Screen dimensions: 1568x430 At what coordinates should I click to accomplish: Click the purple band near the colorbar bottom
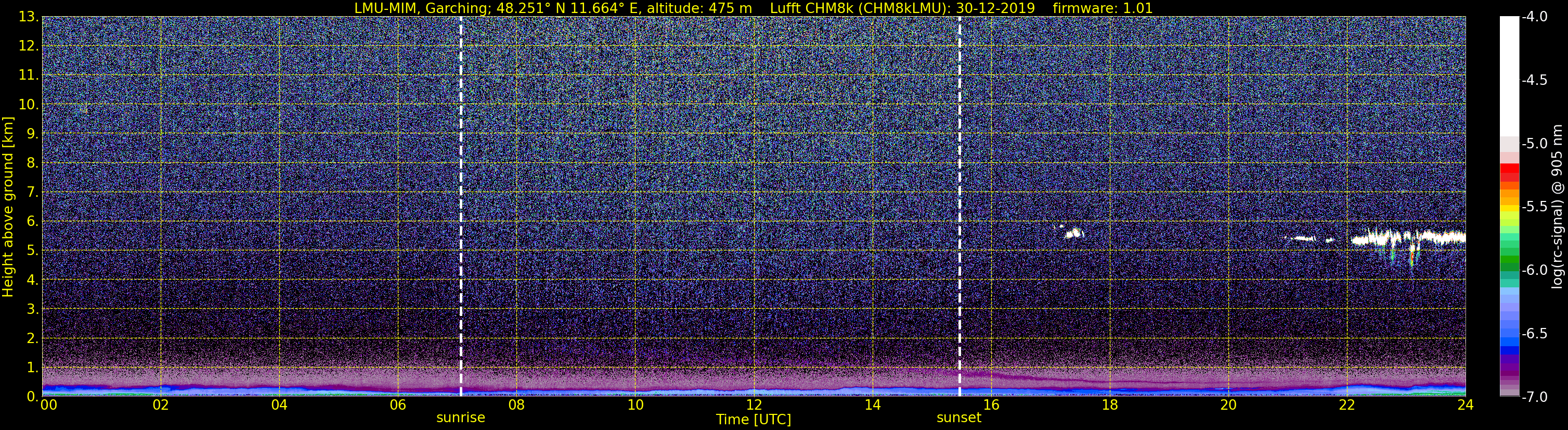tap(1509, 364)
